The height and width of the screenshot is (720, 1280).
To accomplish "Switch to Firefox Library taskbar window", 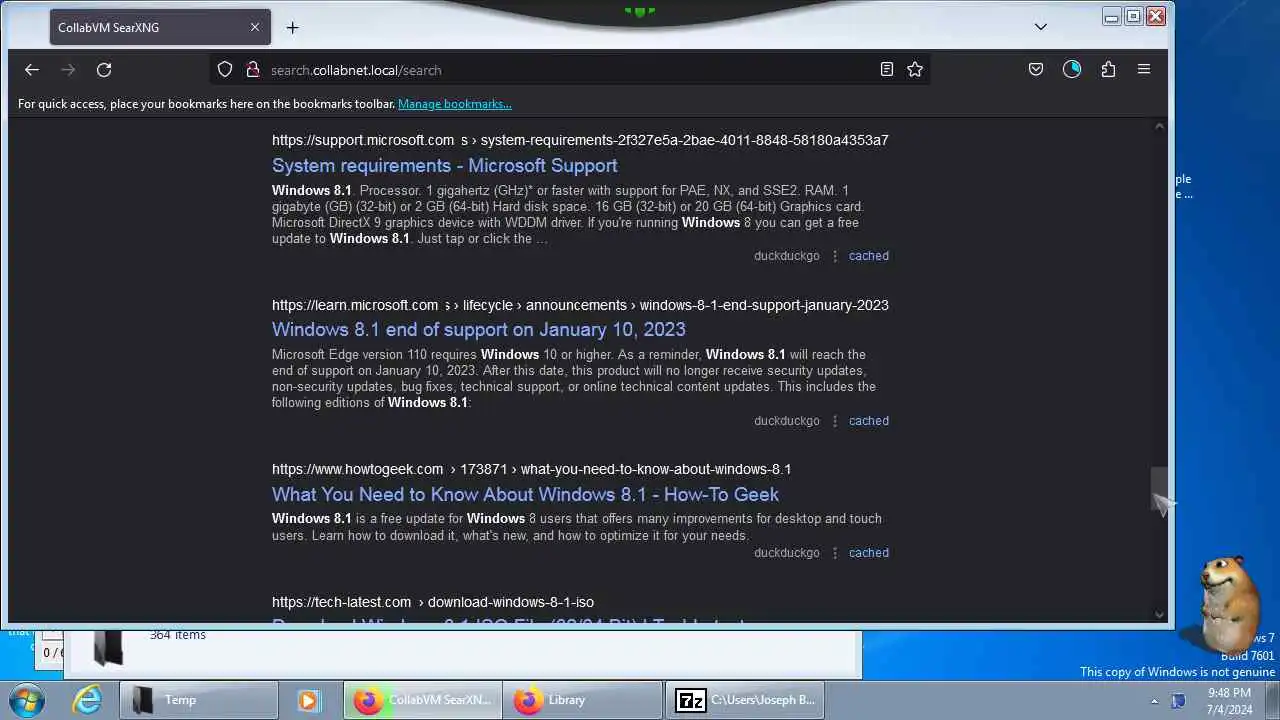I will (x=583, y=700).
